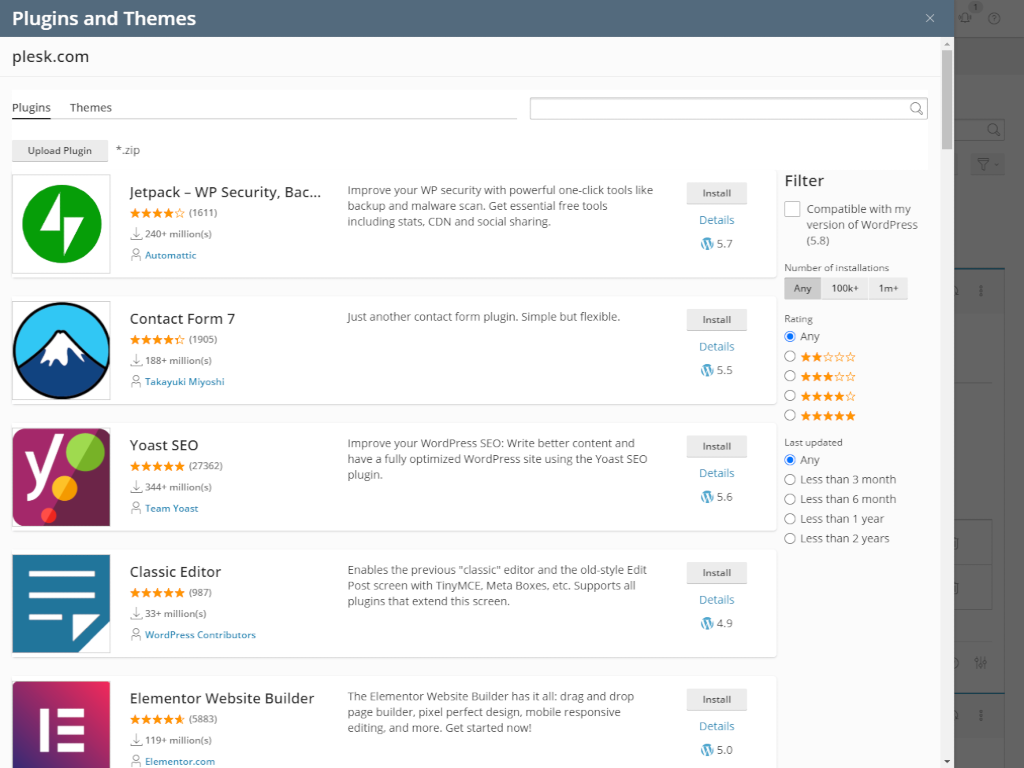The height and width of the screenshot is (768, 1024).
Task: Click the Yoast SEO plugin logo
Action: point(60,477)
